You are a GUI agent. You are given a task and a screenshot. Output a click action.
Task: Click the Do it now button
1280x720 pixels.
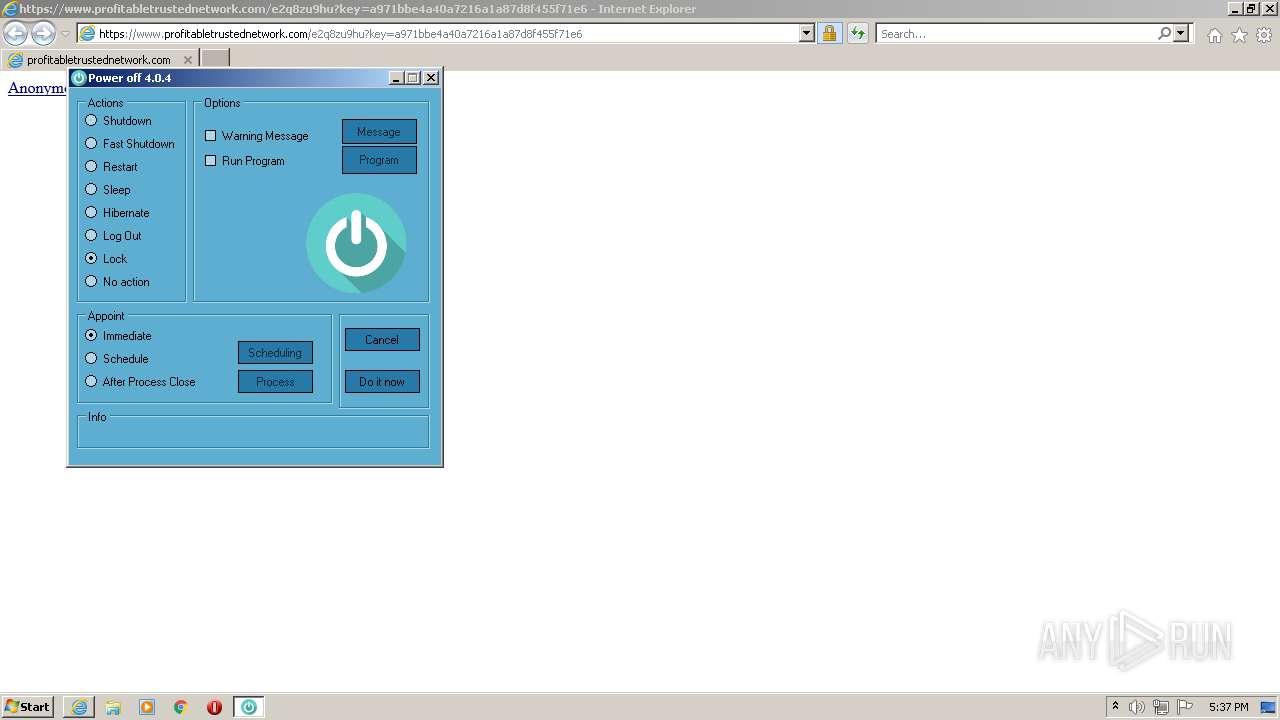[382, 382]
